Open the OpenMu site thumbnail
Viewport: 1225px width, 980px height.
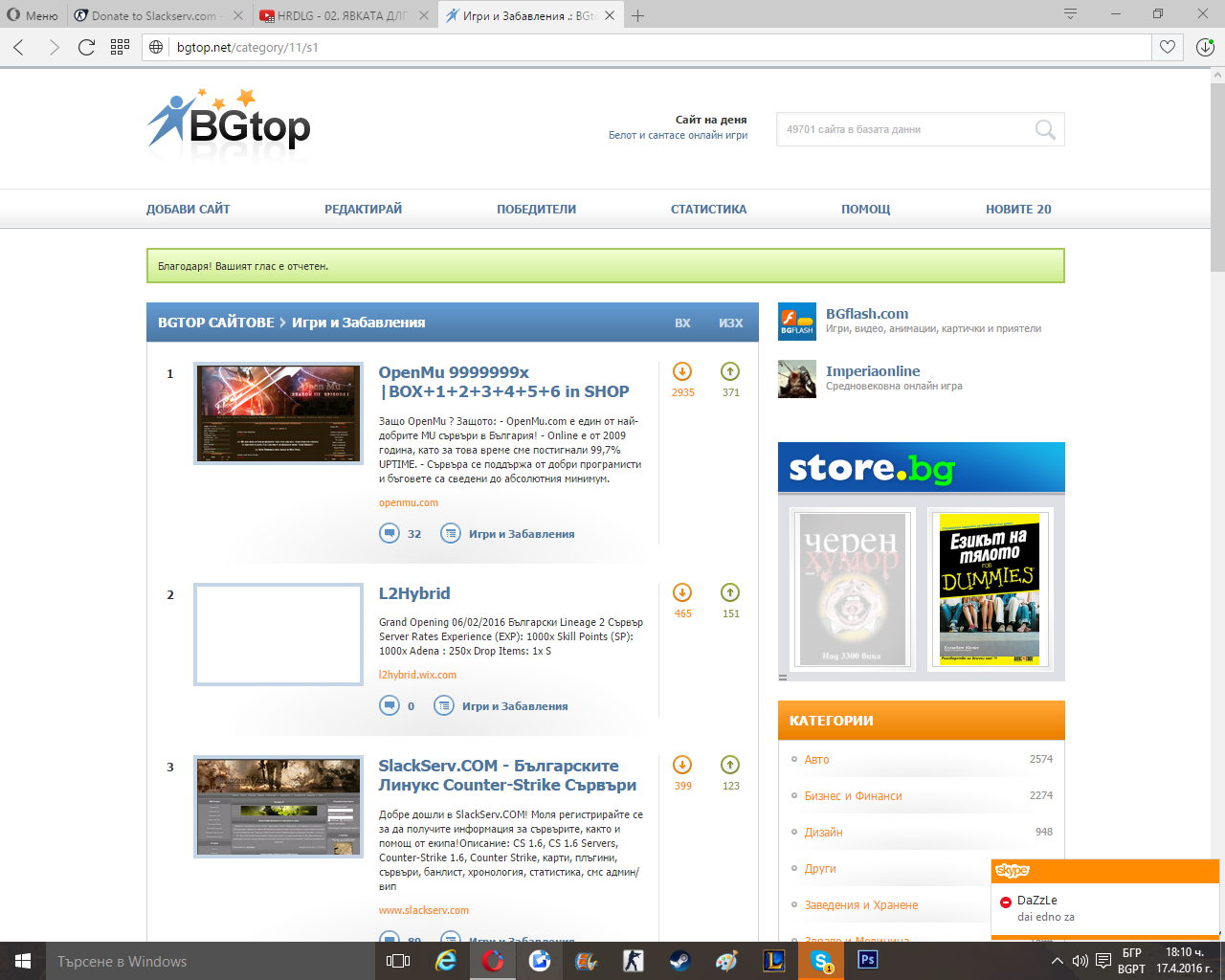point(278,413)
